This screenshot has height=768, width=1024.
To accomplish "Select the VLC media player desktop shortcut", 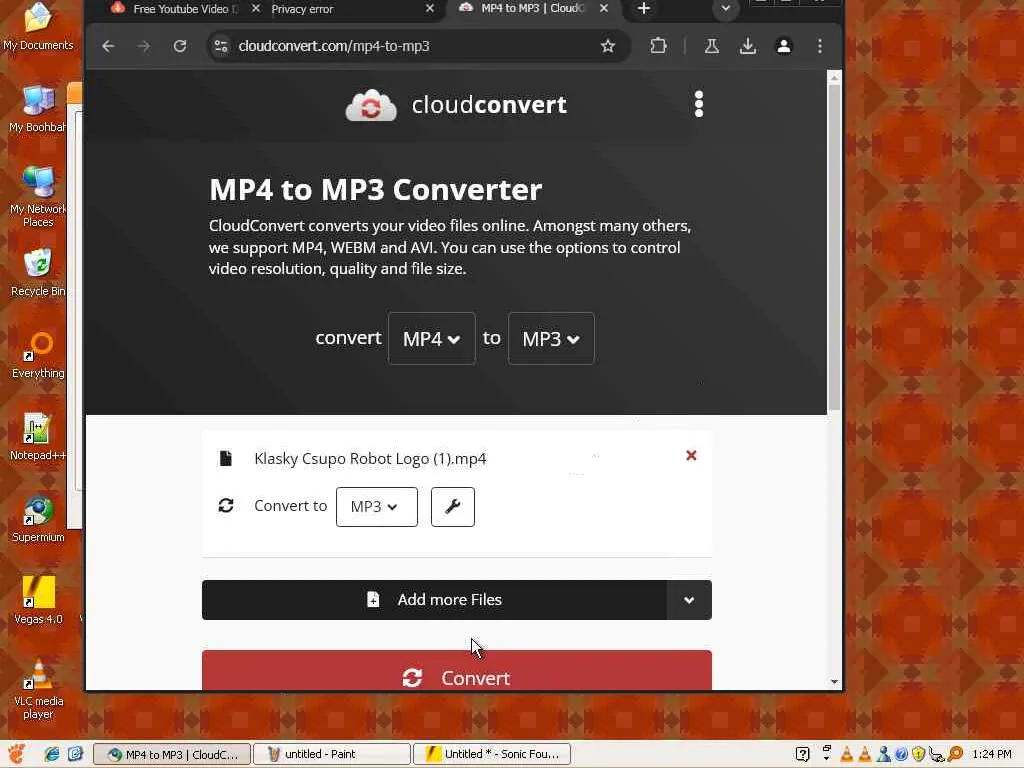I will [38, 689].
